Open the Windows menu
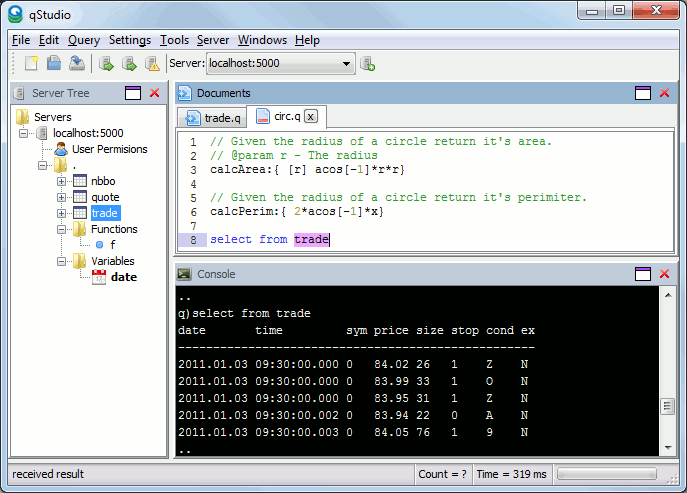Screen dimensions: 687x493 pyautogui.click(x=262, y=40)
